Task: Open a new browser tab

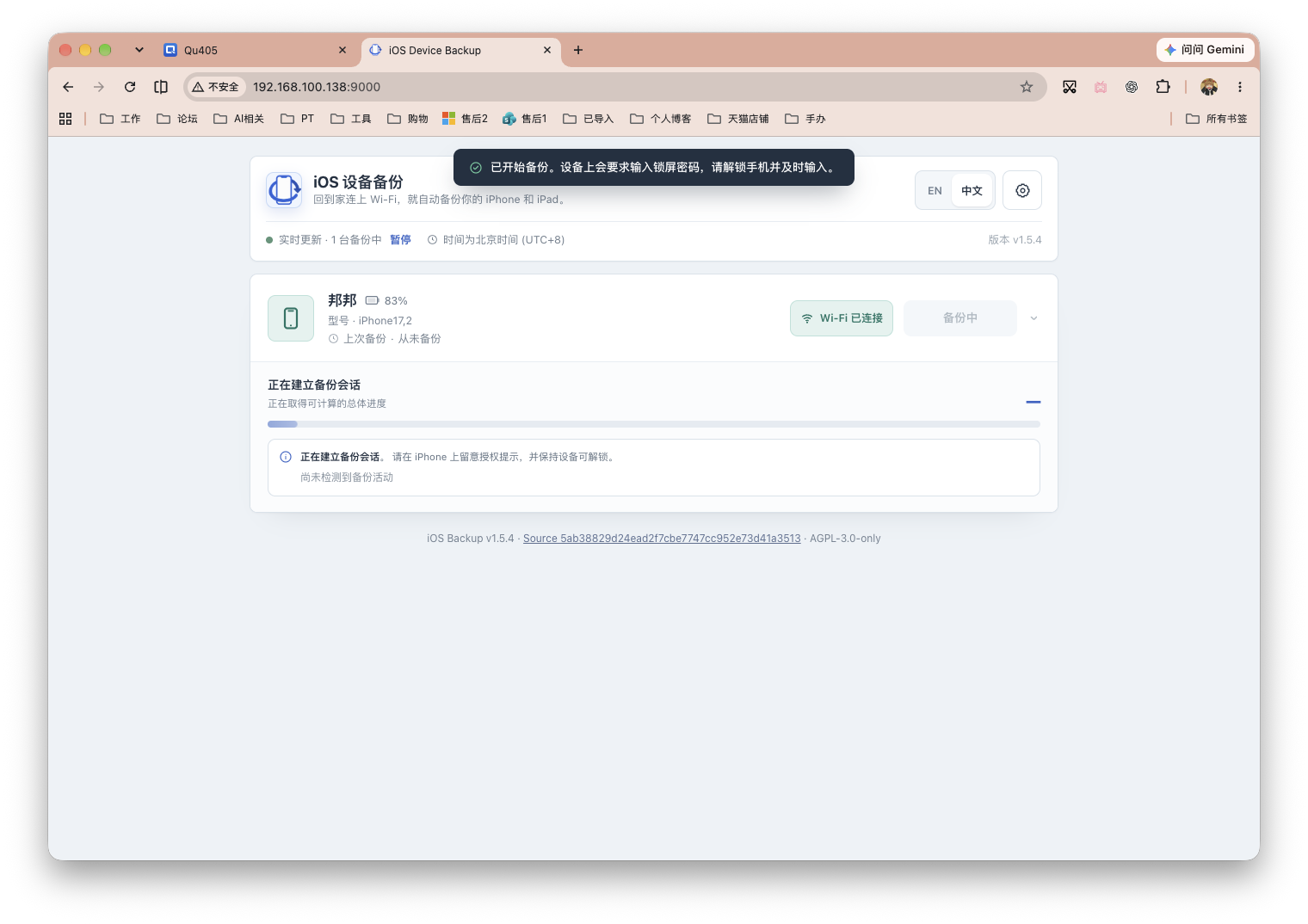Action: pos(578,50)
